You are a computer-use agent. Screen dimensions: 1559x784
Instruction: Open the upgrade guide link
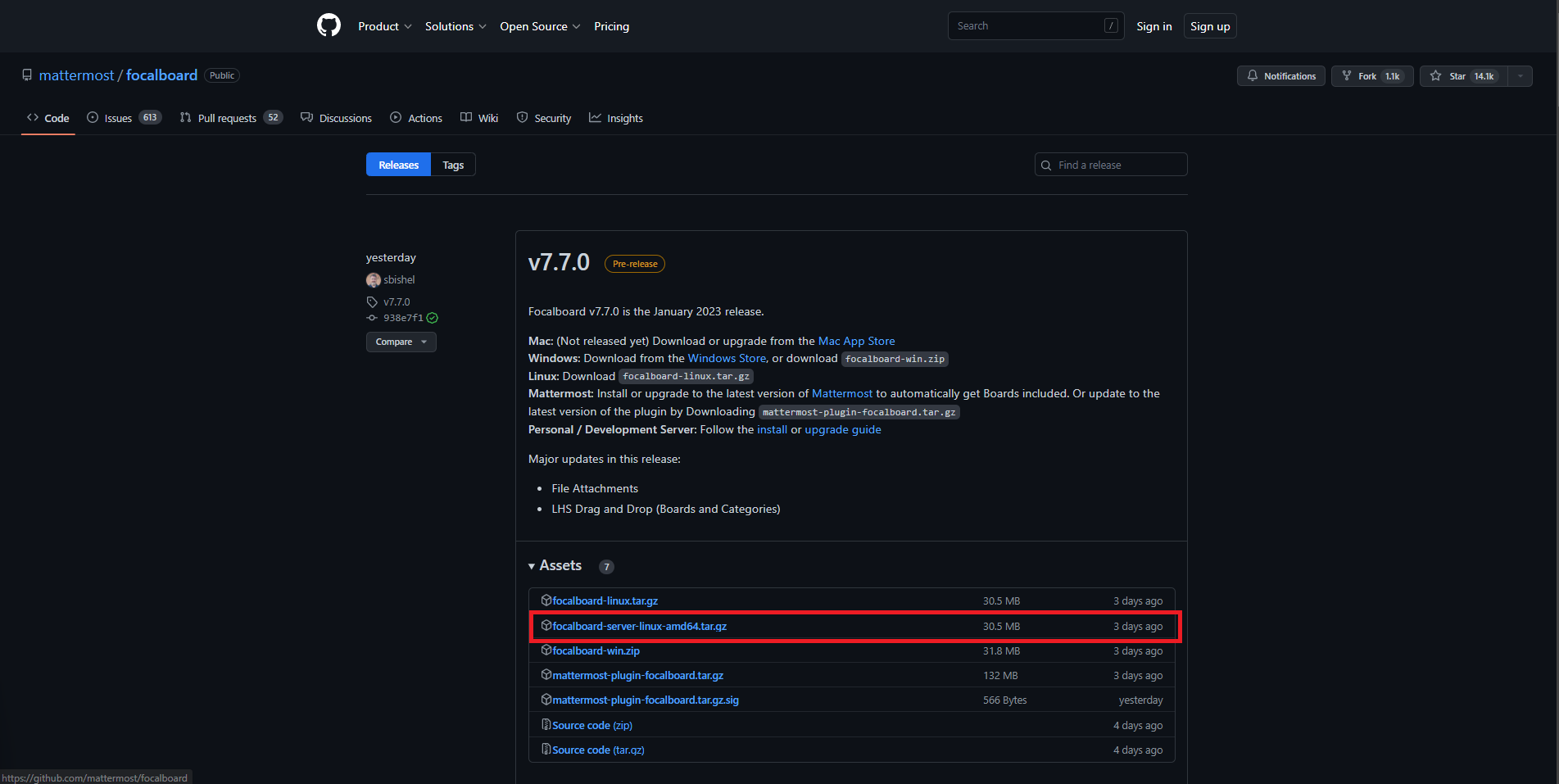843,429
